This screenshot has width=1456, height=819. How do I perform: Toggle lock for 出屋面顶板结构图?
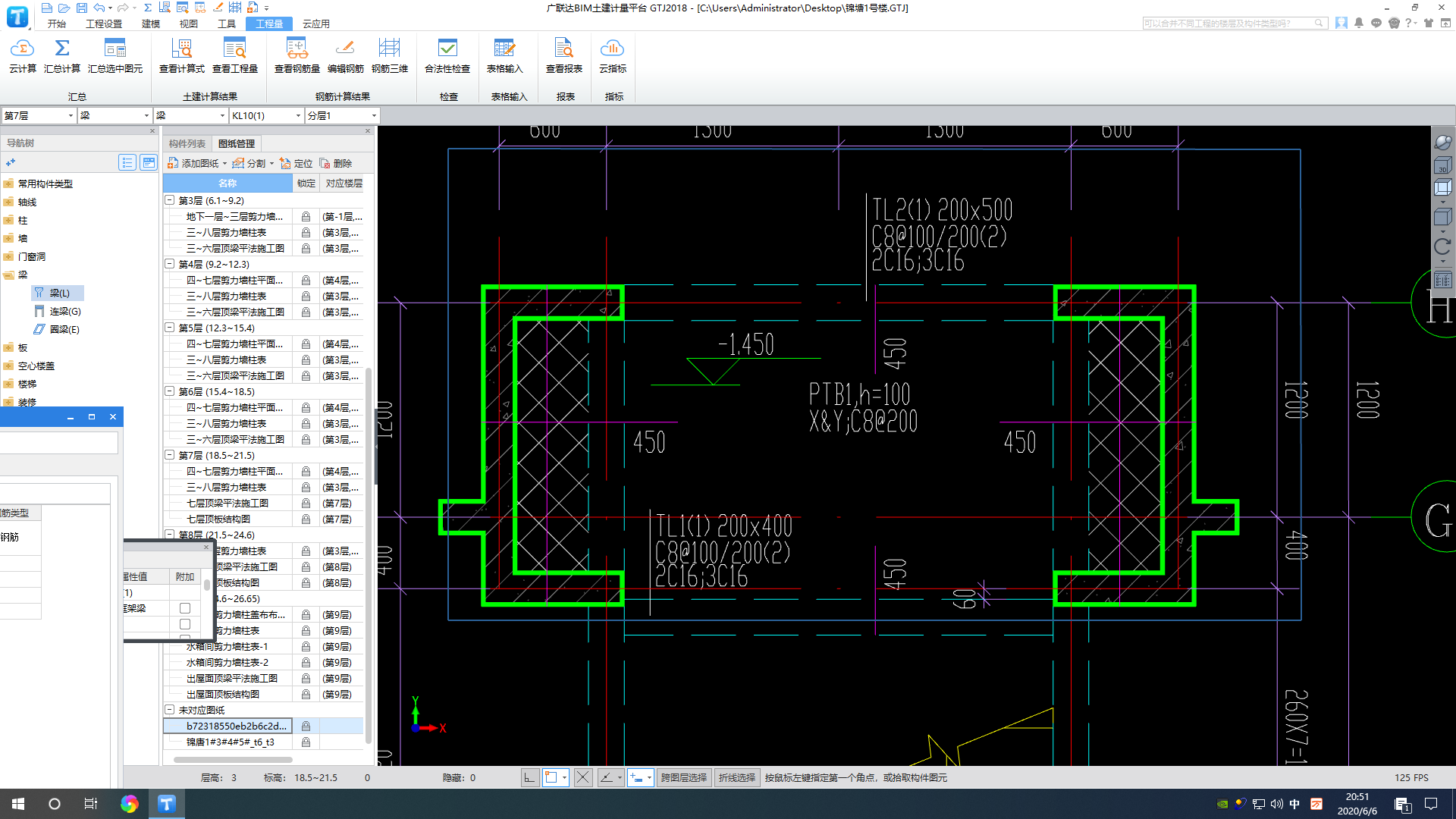pos(306,695)
